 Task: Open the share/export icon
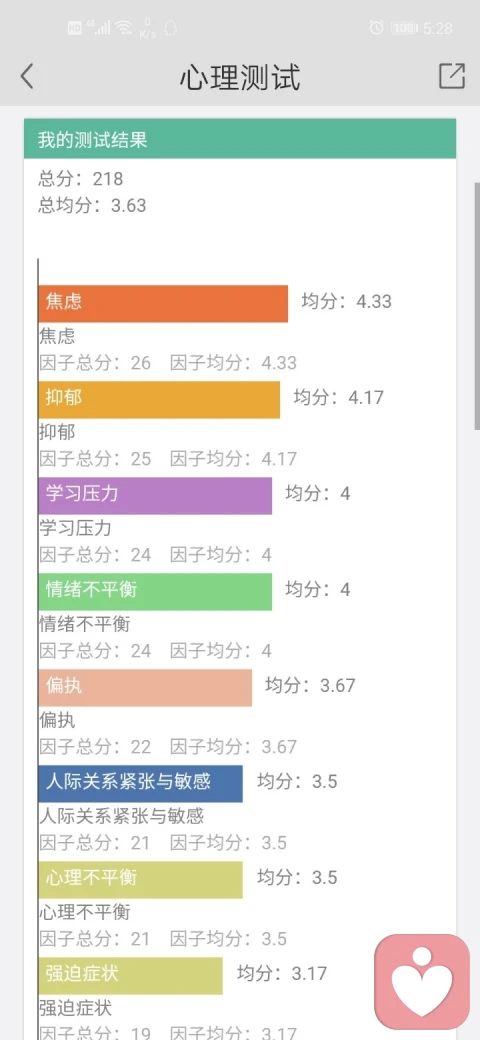click(x=452, y=76)
